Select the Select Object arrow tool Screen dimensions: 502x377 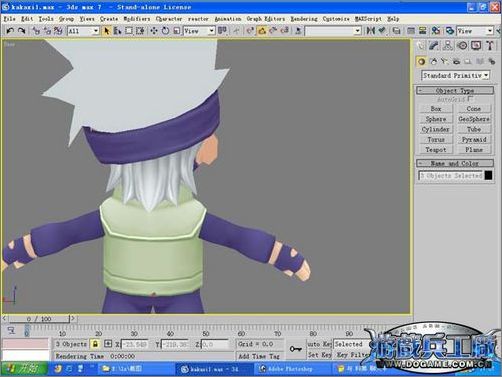107,31
